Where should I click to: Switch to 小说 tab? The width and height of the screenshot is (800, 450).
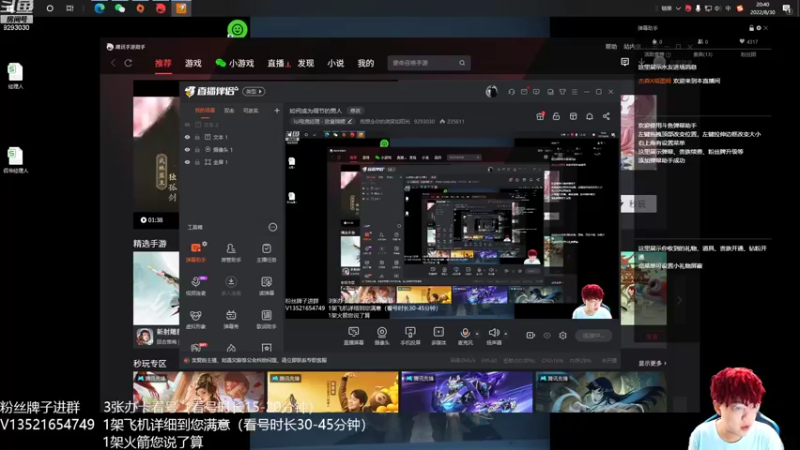(x=335, y=63)
